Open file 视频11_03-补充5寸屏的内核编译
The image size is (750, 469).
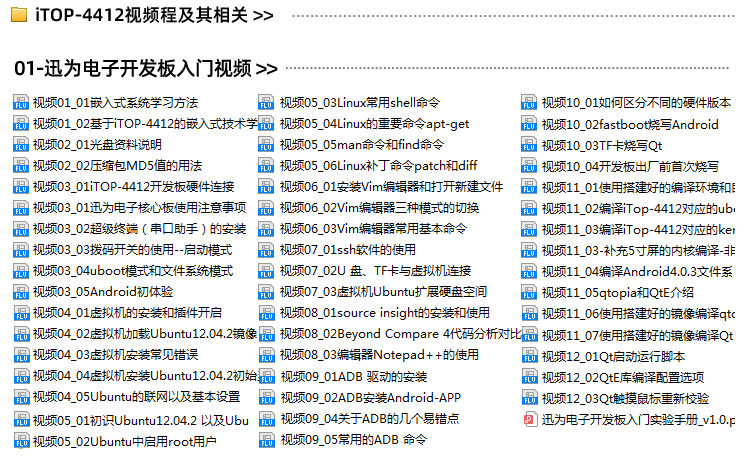click(x=639, y=251)
